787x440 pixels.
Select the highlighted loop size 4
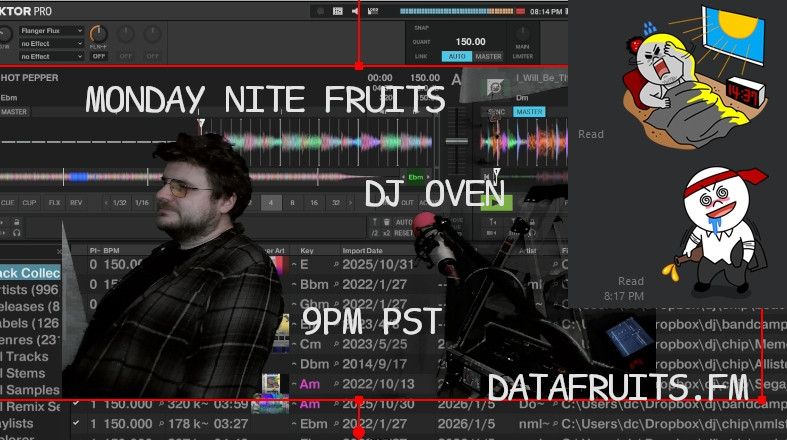pyautogui.click(x=271, y=203)
